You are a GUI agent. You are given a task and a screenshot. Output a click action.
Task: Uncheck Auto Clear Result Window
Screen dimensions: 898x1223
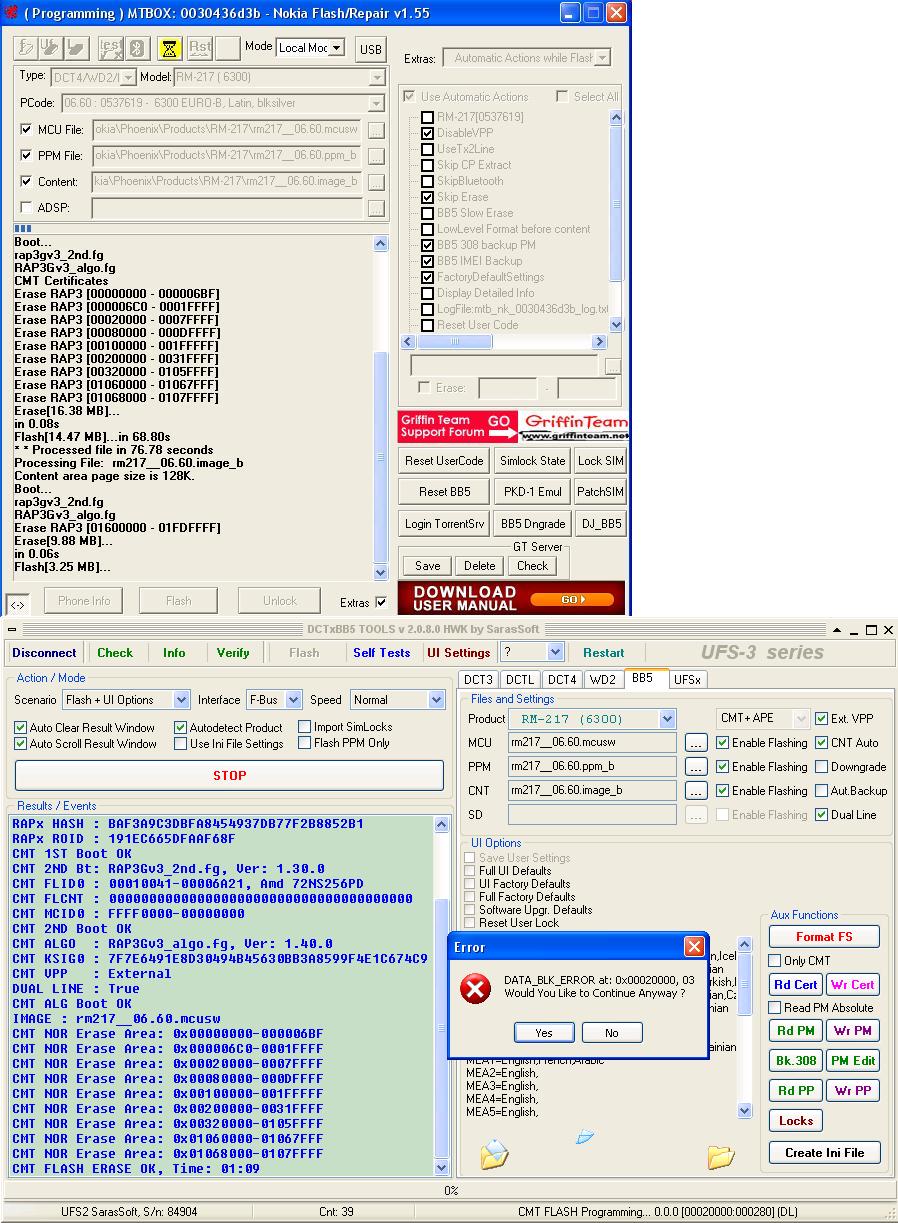[x=21, y=728]
